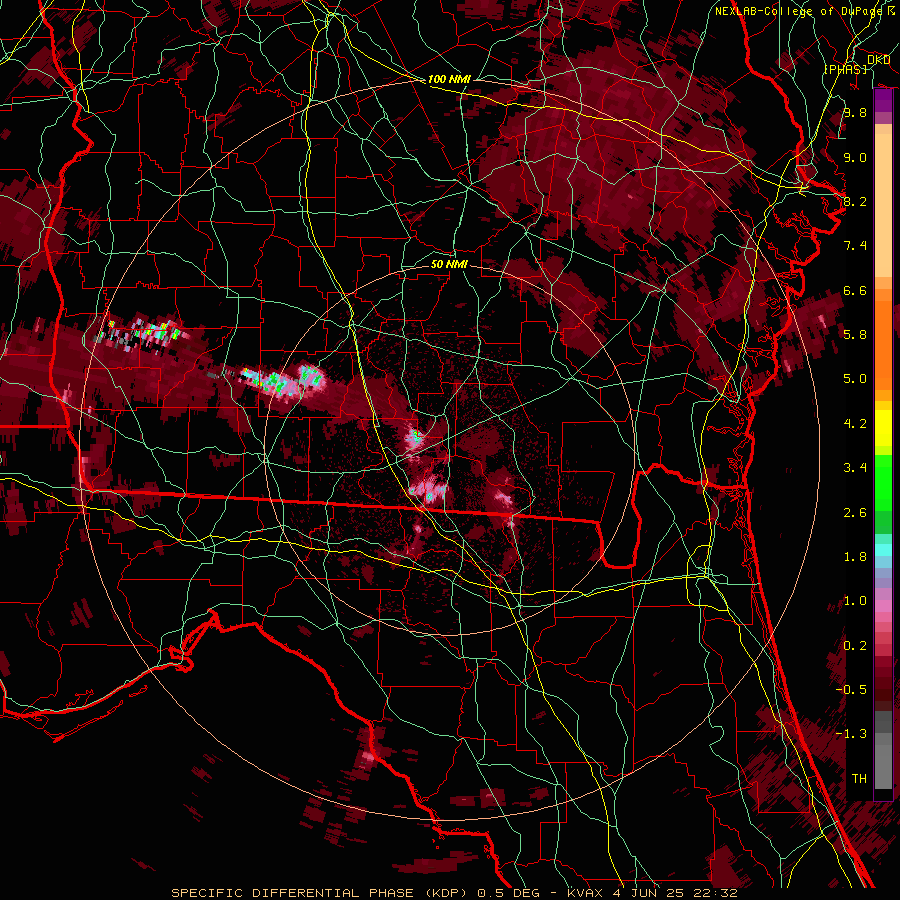Click the 0.5 DEG elevation text in the caption
The width and height of the screenshot is (900, 900).
(511, 893)
